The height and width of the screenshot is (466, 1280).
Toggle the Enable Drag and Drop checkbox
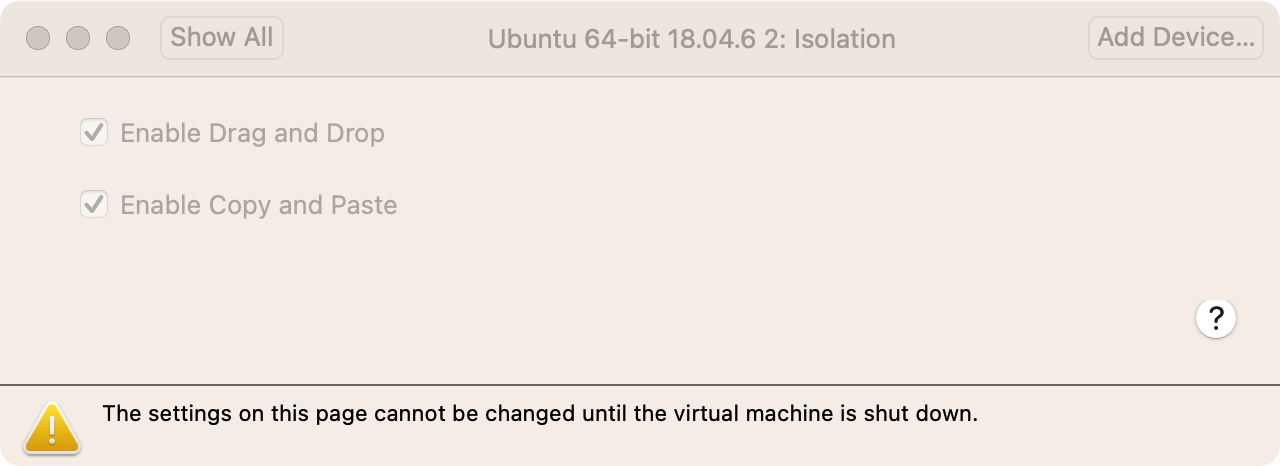coord(94,132)
